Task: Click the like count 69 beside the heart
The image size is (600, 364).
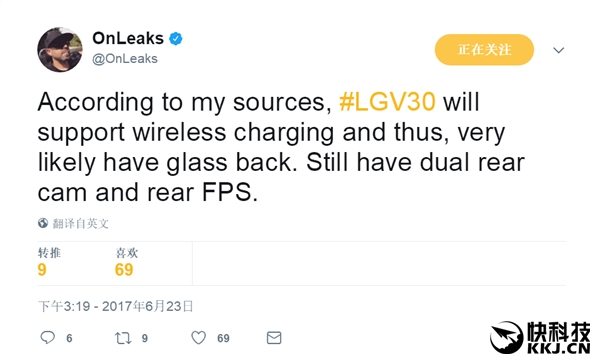Action: (x=223, y=338)
